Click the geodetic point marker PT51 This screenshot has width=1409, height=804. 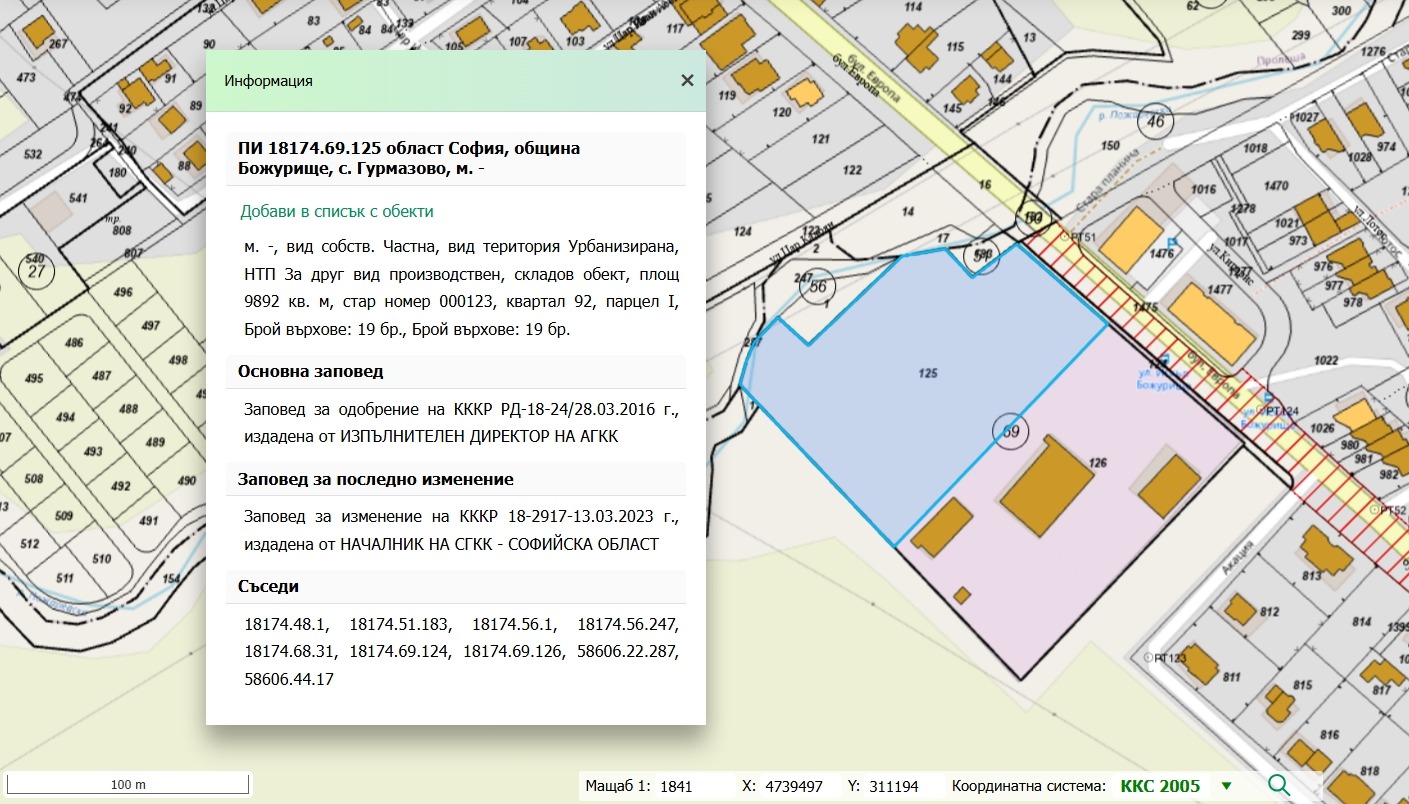coord(1063,237)
